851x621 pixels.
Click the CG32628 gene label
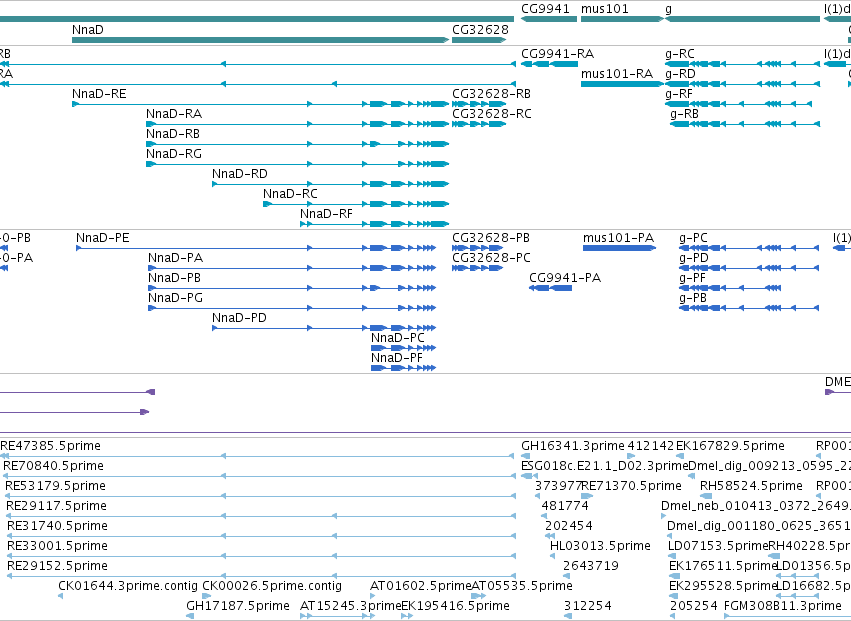click(480, 29)
